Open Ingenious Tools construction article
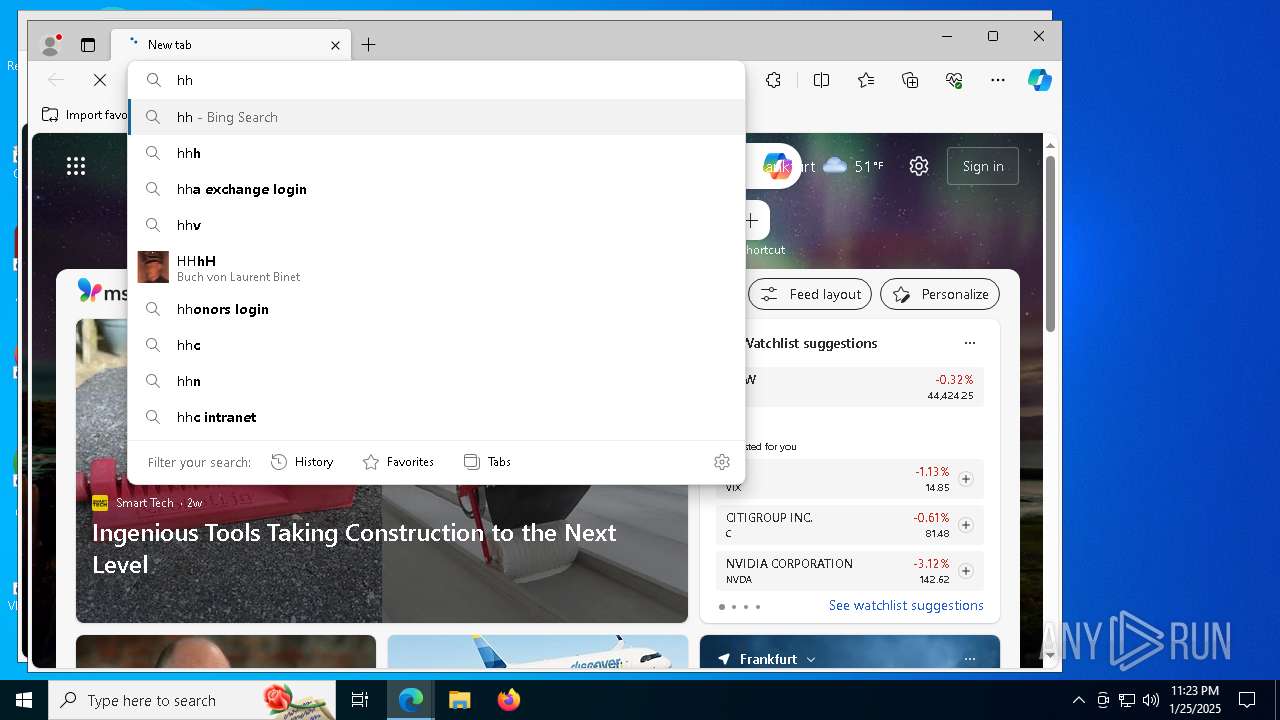This screenshot has height=720, width=1280. tap(354, 548)
